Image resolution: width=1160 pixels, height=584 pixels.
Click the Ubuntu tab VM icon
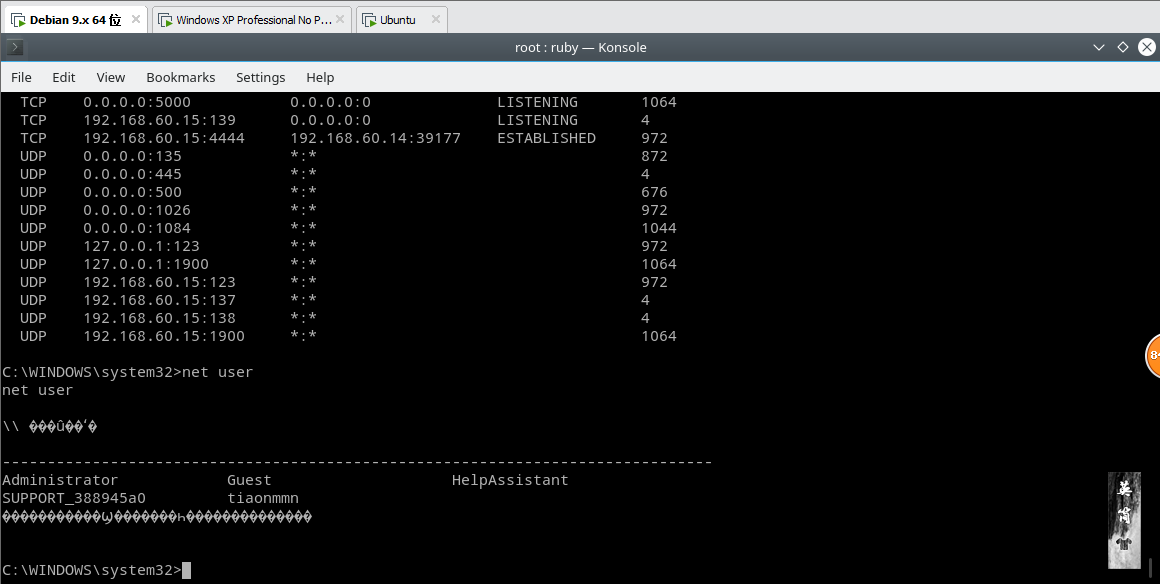coord(368,20)
